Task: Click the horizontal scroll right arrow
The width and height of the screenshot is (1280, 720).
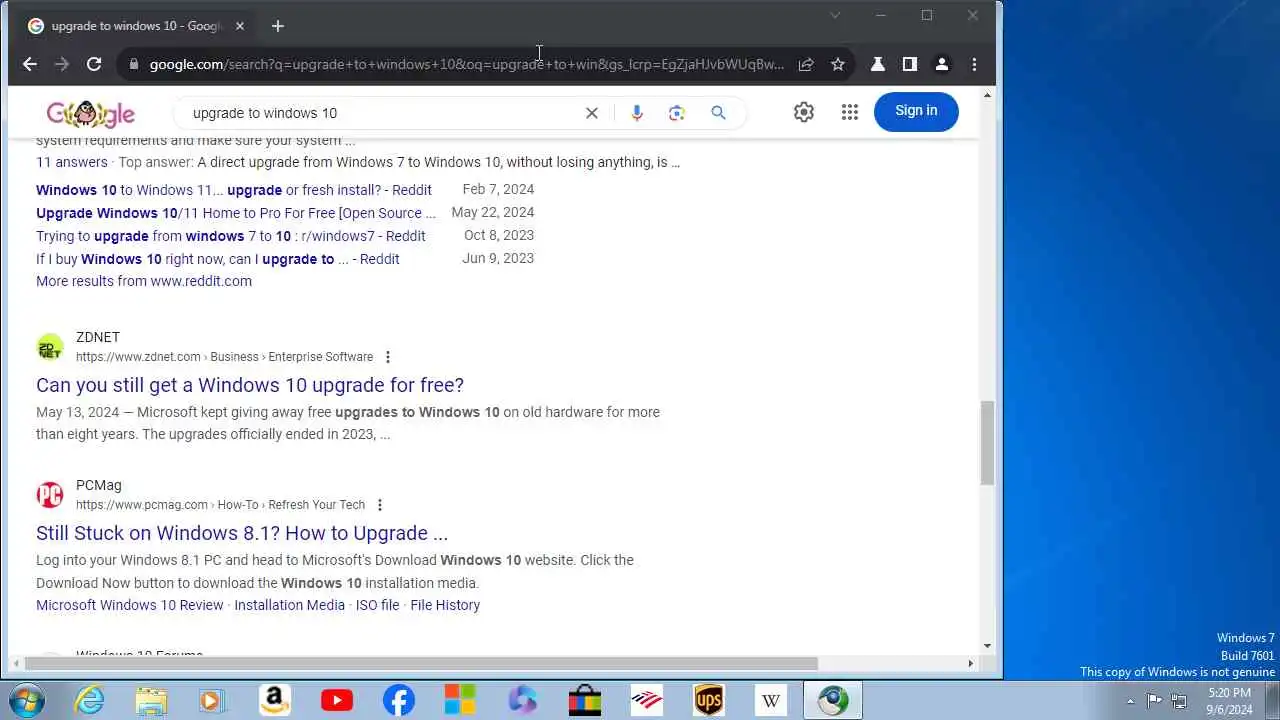Action: [970, 663]
